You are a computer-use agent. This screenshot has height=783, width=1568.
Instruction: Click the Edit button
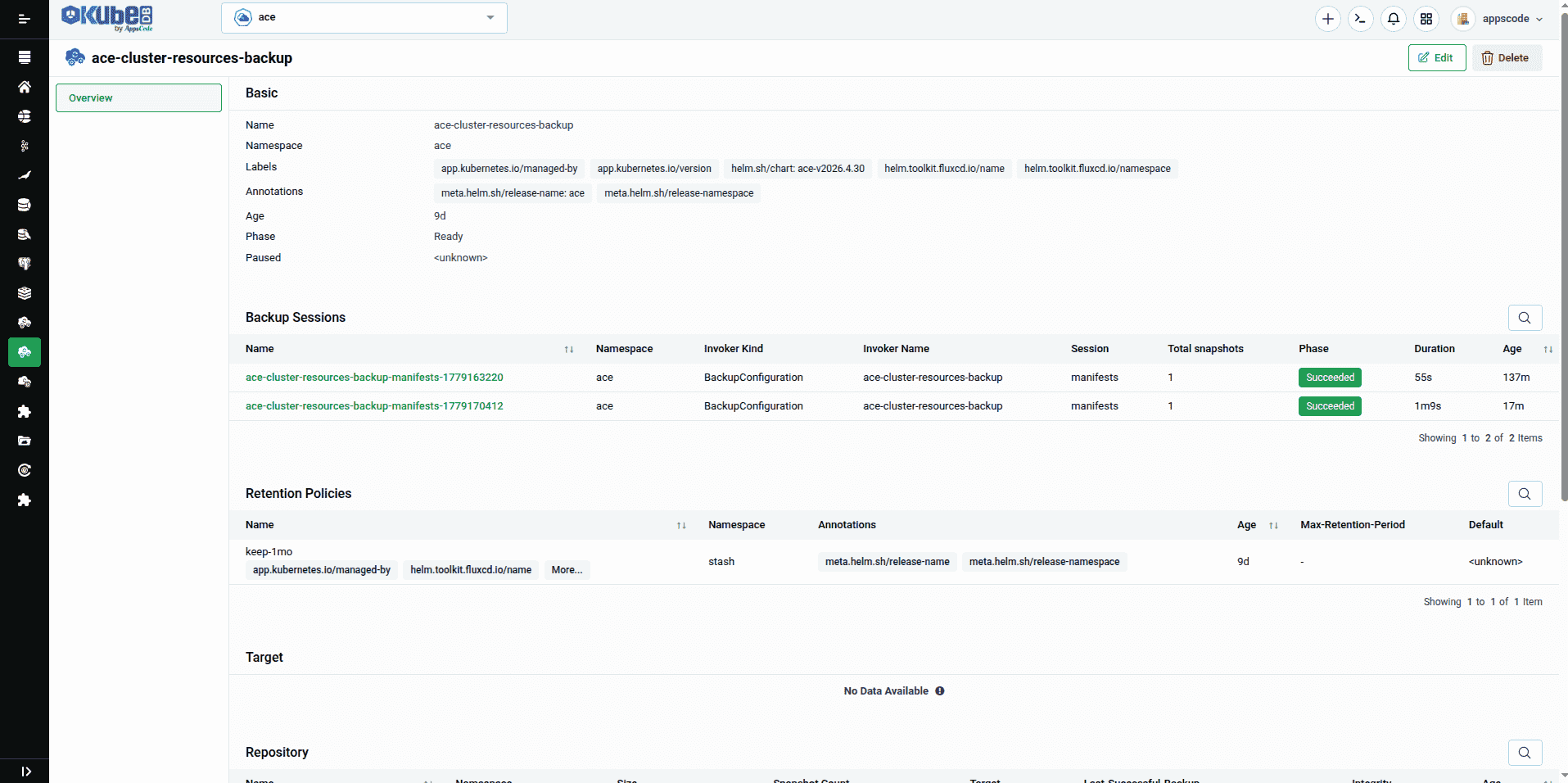click(x=1437, y=58)
